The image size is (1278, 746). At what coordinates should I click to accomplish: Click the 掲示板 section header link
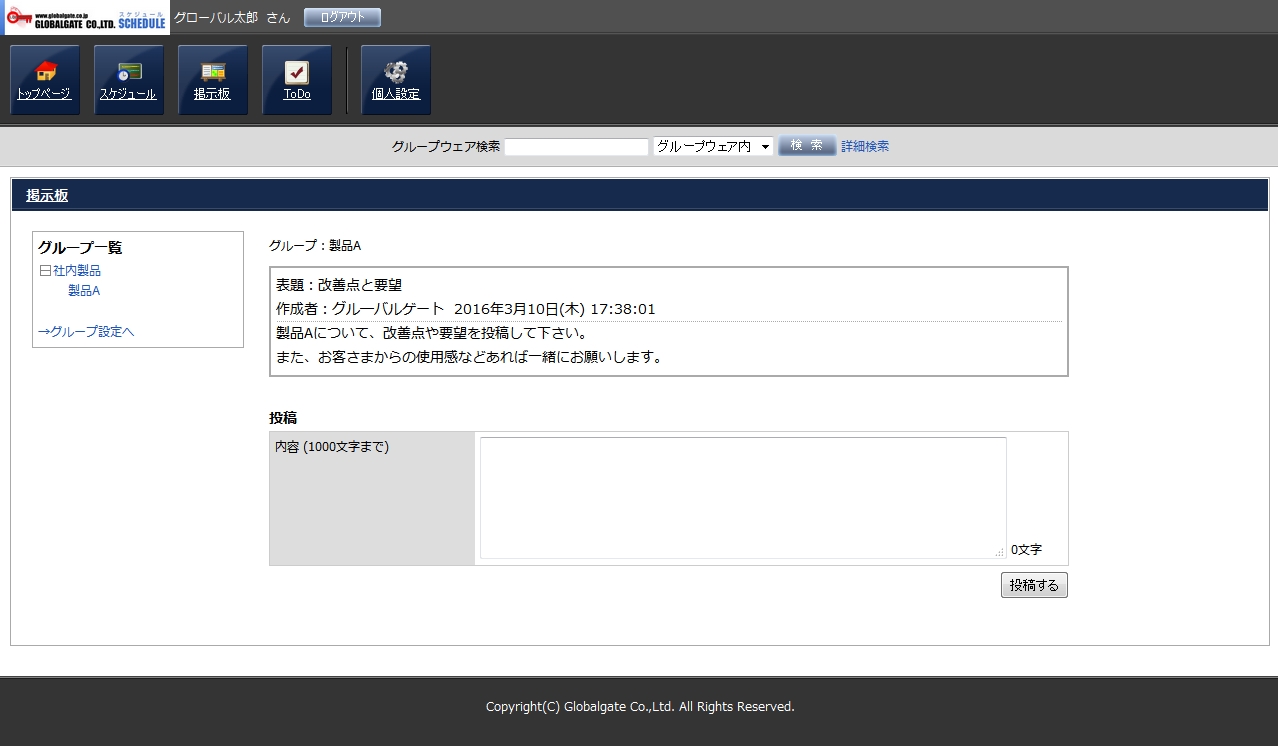[47, 196]
